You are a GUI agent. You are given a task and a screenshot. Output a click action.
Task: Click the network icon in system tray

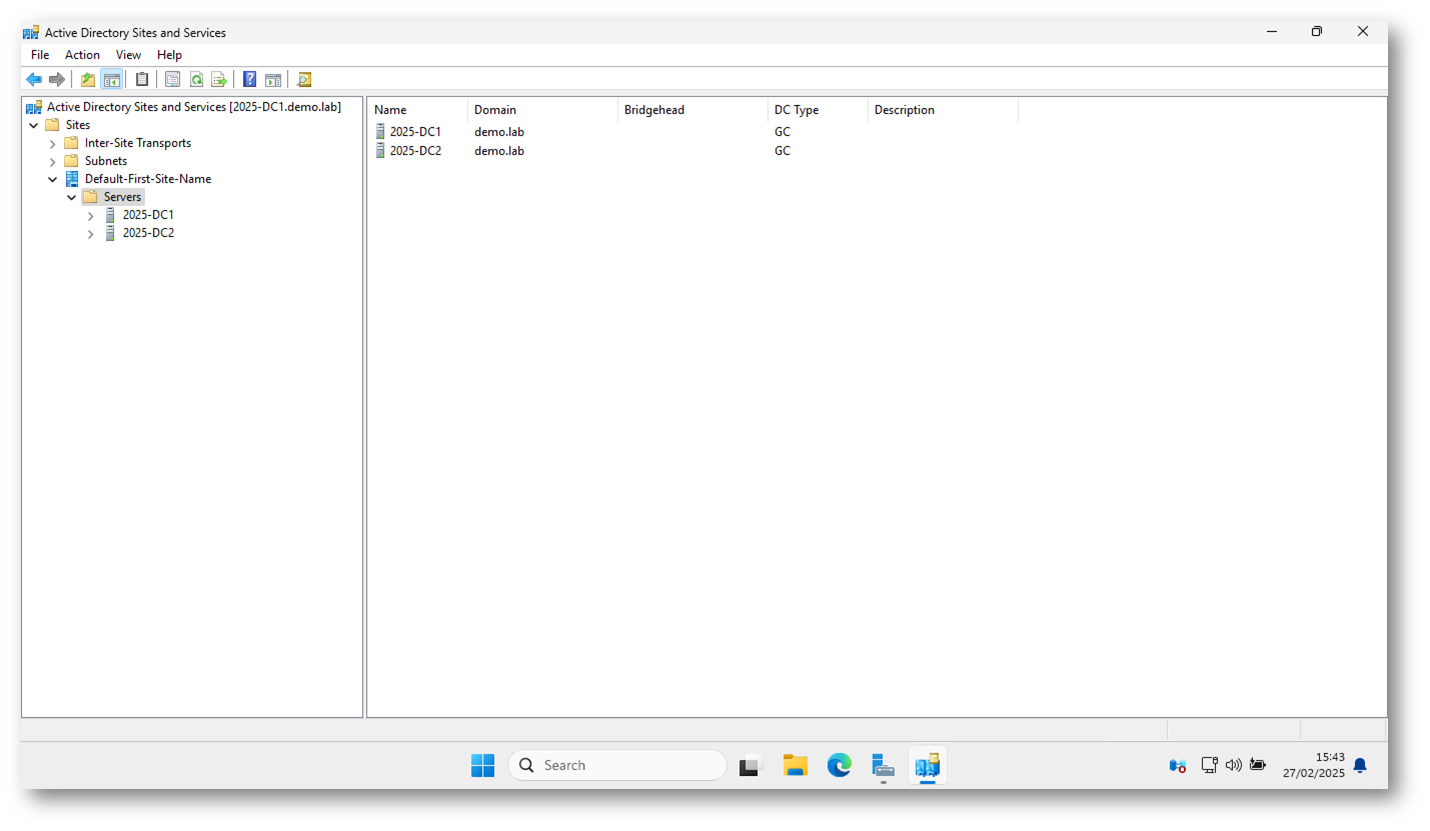1209,766
